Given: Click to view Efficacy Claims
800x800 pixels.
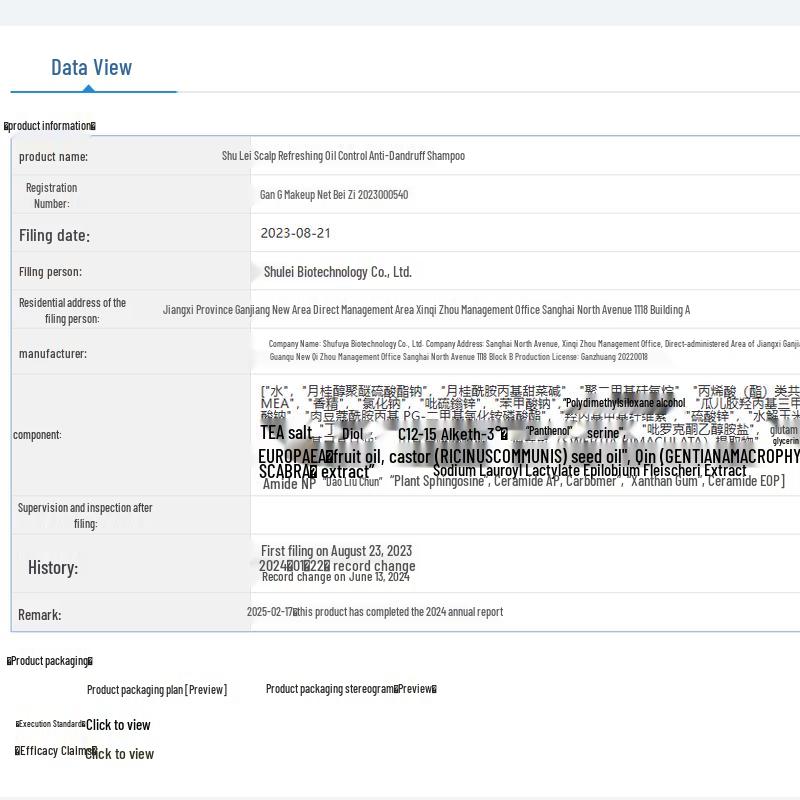Looking at the screenshot, I should [119, 754].
